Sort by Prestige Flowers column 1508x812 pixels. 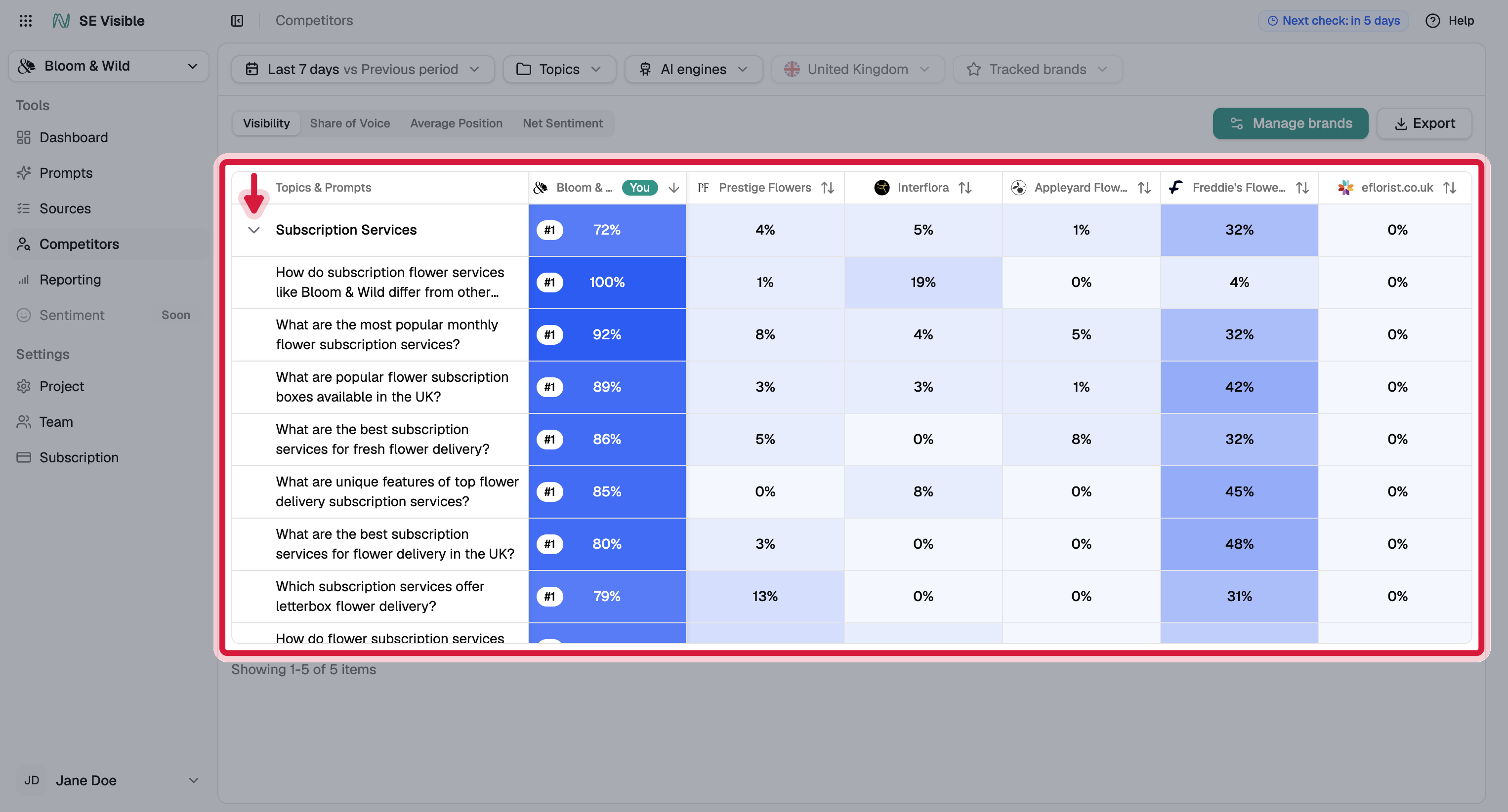coord(827,187)
